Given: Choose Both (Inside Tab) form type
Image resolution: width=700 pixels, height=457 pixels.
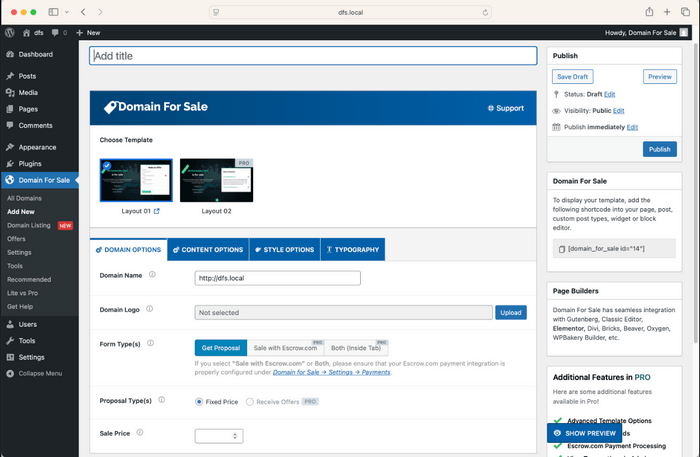Looking at the screenshot, I should [356, 348].
